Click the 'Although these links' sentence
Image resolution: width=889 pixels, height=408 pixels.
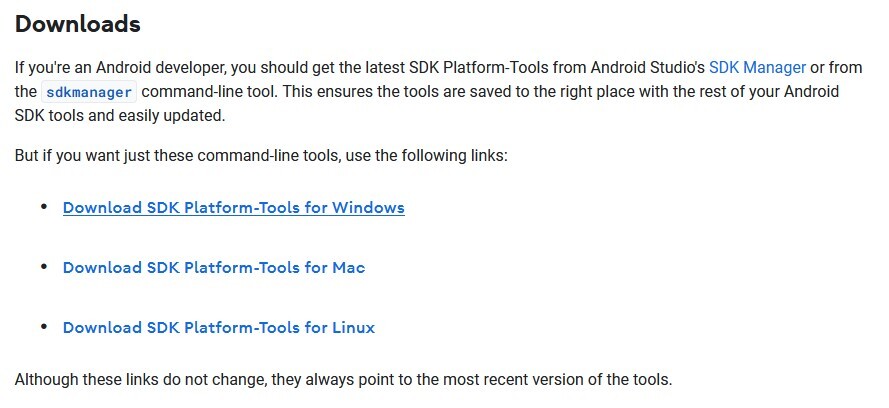tap(343, 379)
